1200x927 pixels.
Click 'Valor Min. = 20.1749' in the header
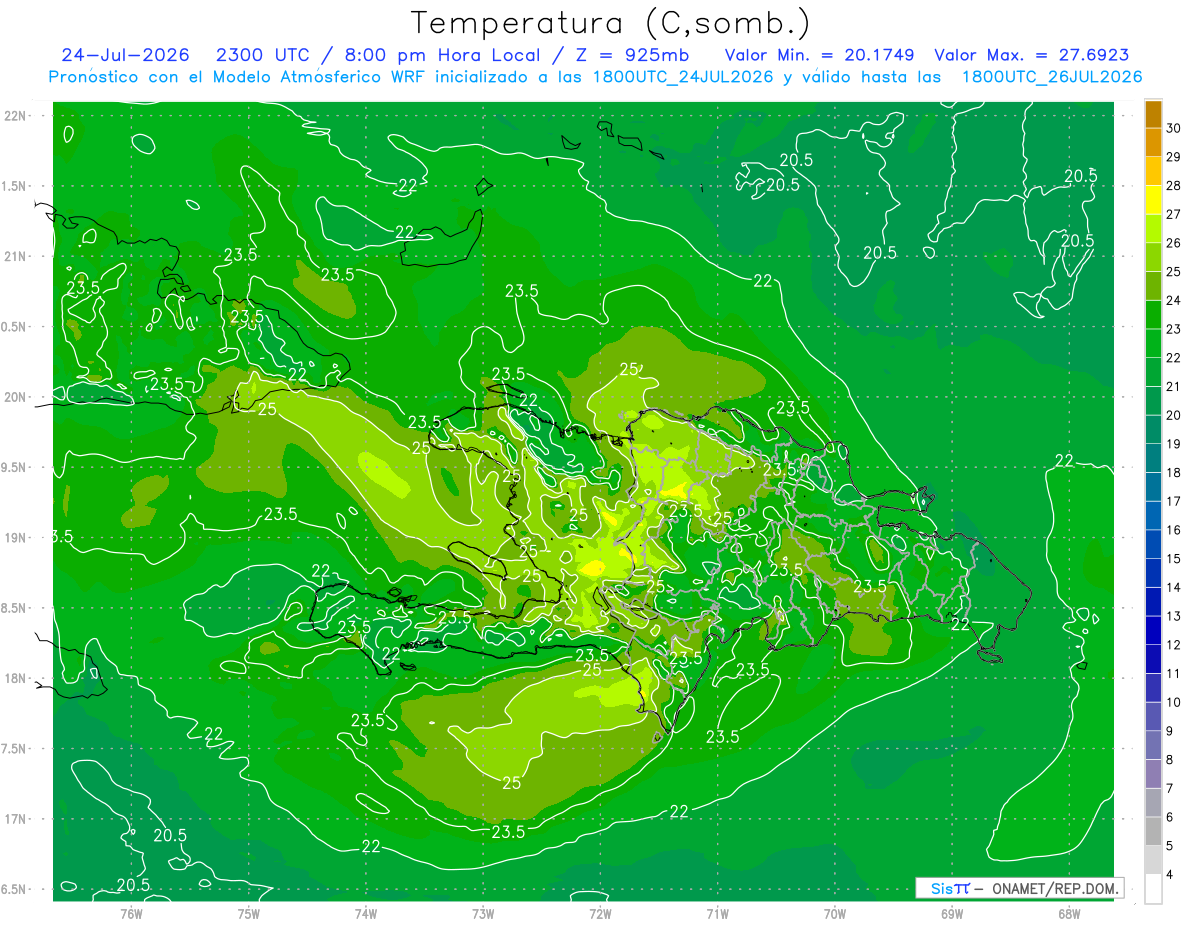(x=819, y=55)
